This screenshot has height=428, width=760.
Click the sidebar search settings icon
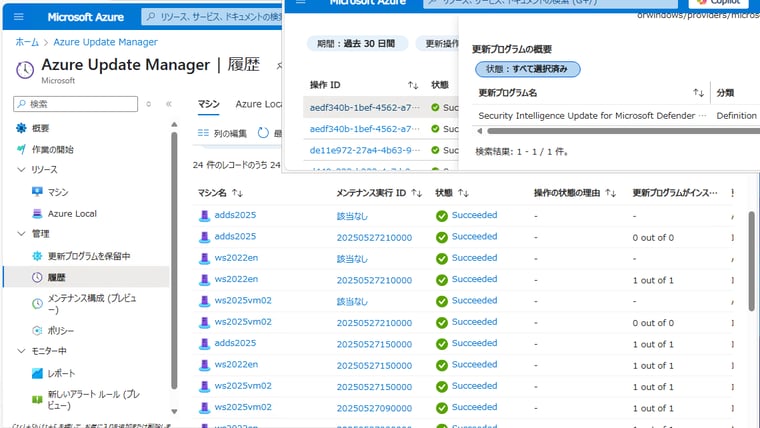point(149,104)
